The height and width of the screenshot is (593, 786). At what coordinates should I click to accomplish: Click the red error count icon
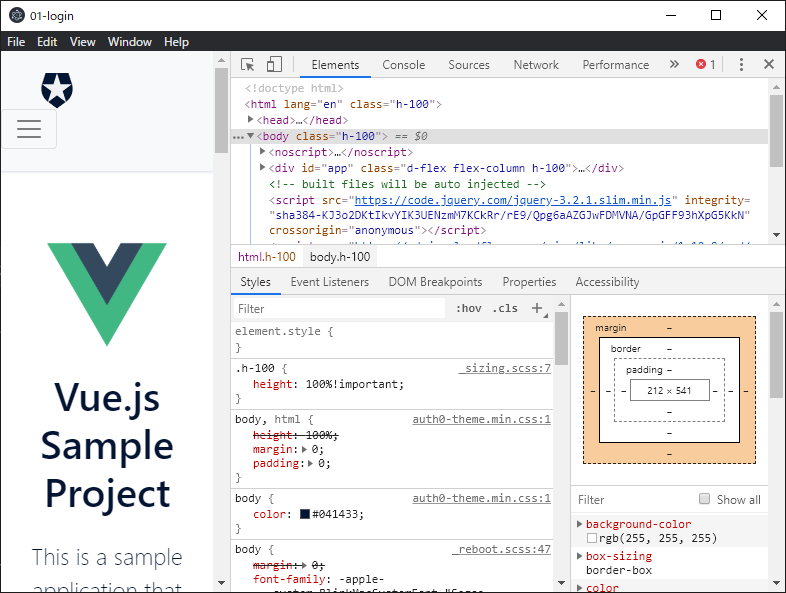pos(701,64)
